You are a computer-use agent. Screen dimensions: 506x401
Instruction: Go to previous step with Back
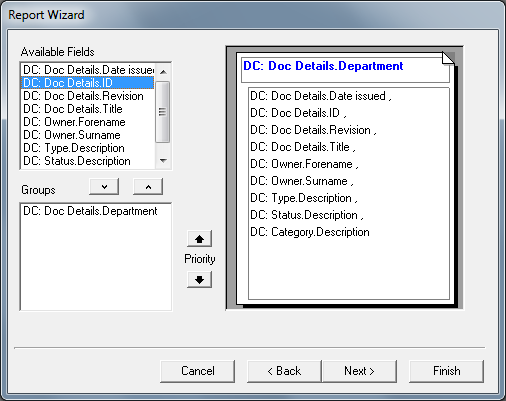[x=284, y=371]
